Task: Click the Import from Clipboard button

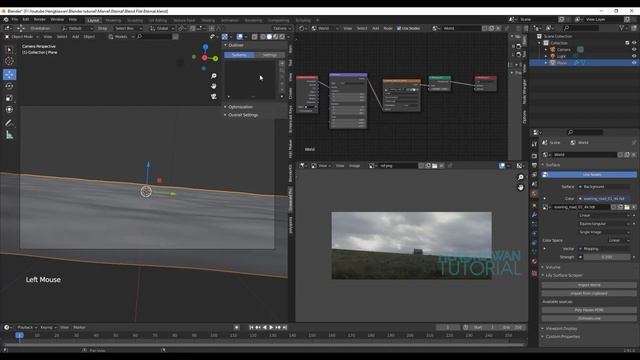Action: coord(589,293)
